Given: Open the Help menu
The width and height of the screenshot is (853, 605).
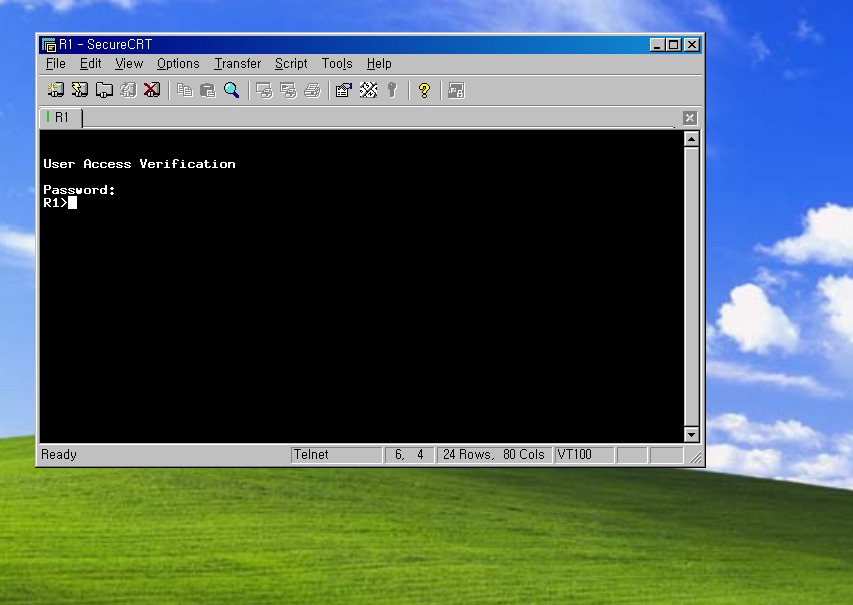Looking at the screenshot, I should click(379, 64).
